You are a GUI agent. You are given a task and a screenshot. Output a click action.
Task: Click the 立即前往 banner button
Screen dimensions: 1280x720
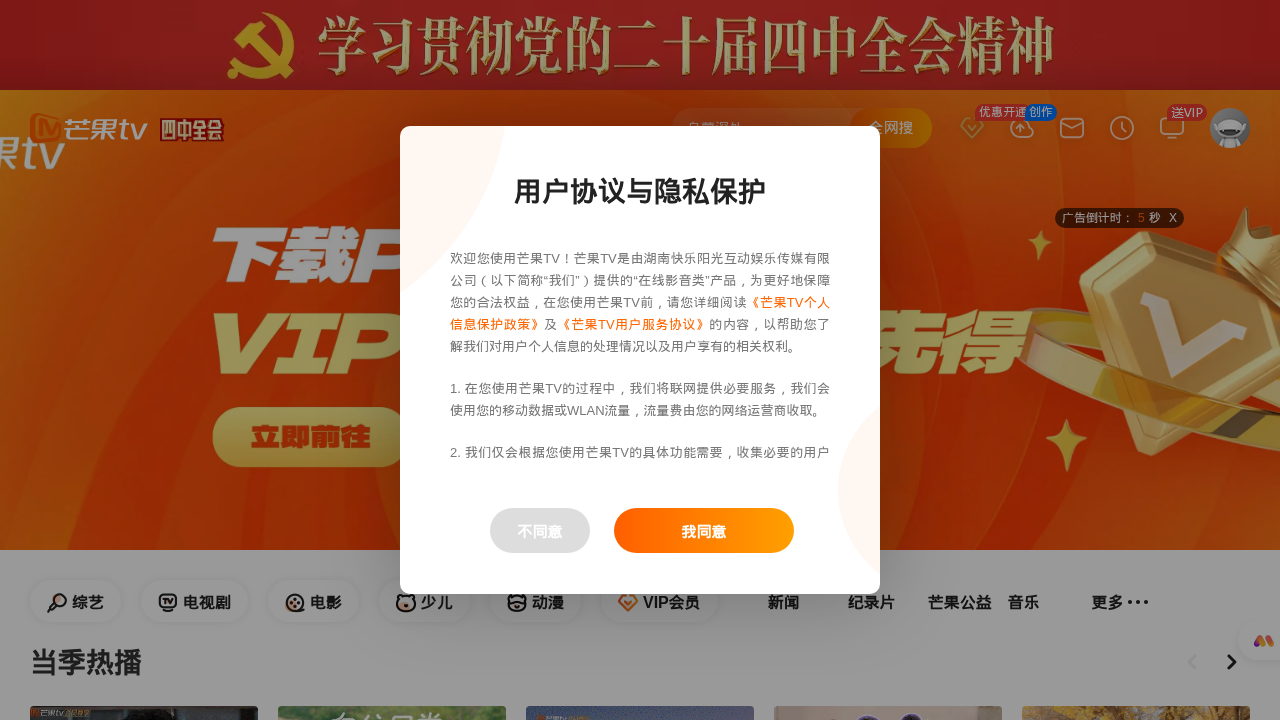tap(308, 437)
